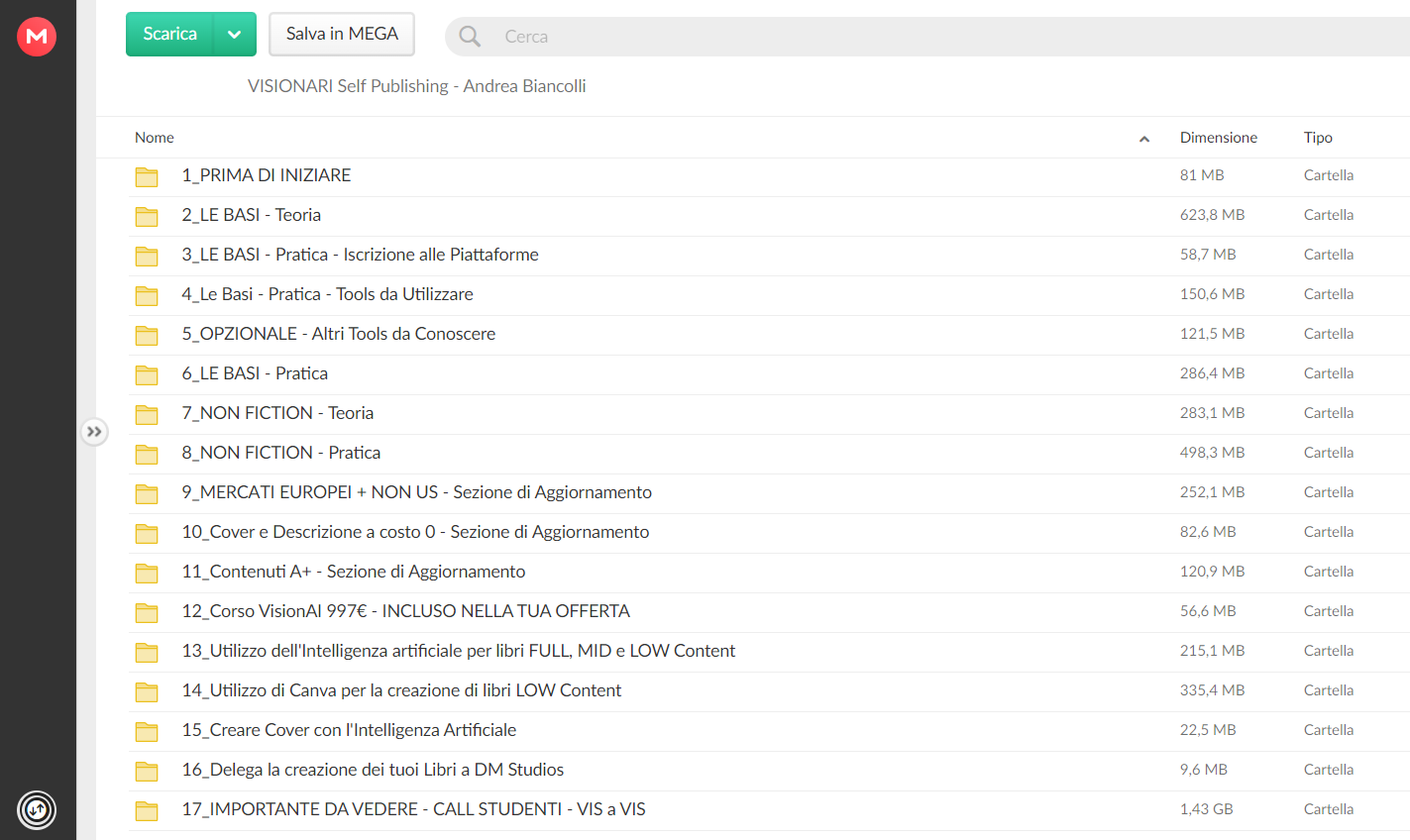Click the 81 MB size value

(1202, 175)
